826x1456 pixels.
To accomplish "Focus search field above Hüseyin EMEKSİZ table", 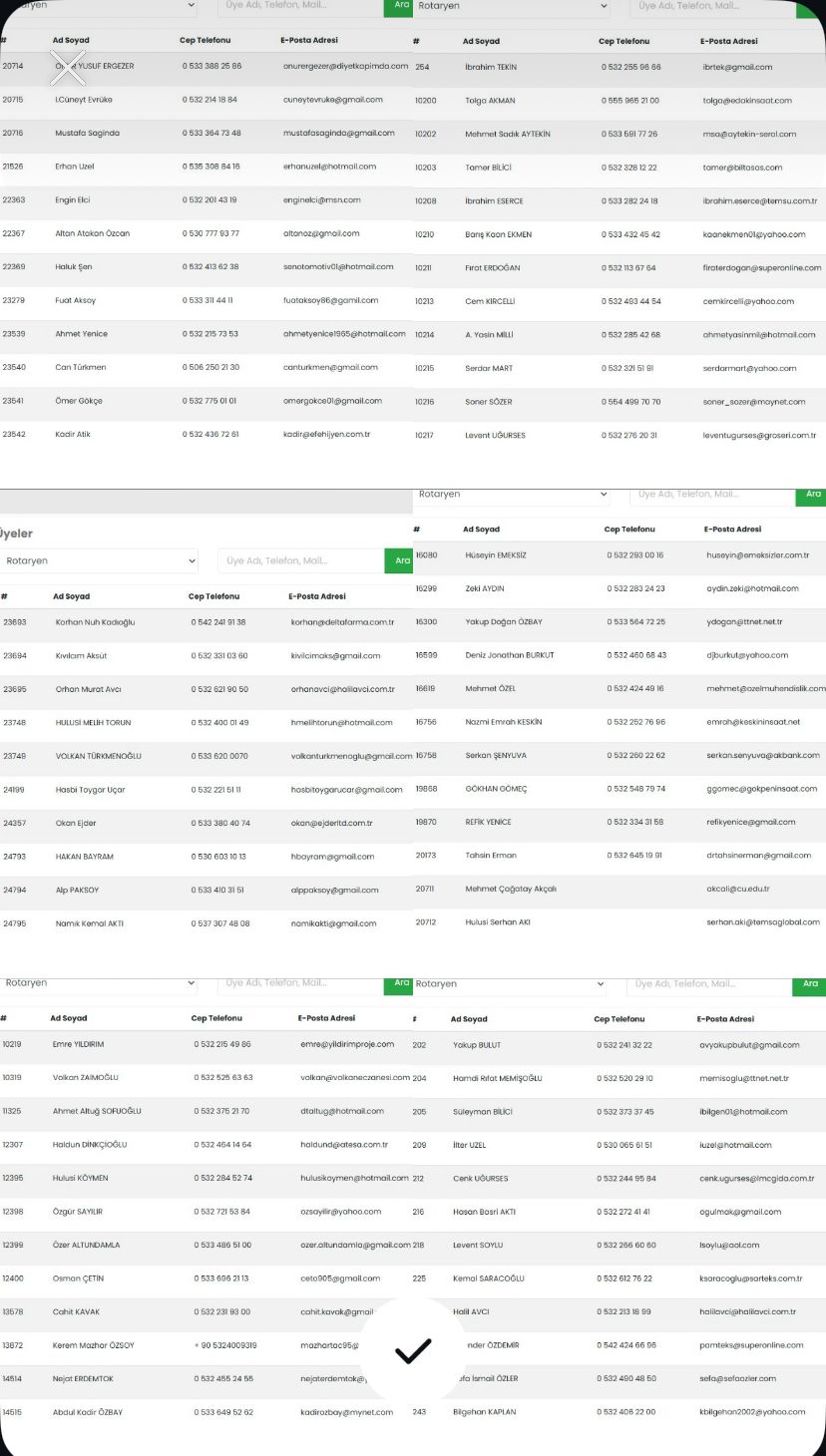I will pos(711,495).
